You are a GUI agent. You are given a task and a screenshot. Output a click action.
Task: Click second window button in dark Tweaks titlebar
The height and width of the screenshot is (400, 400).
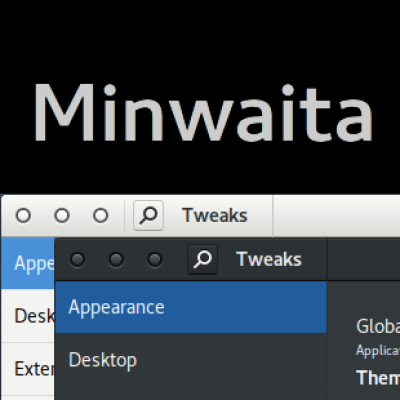tap(116, 259)
